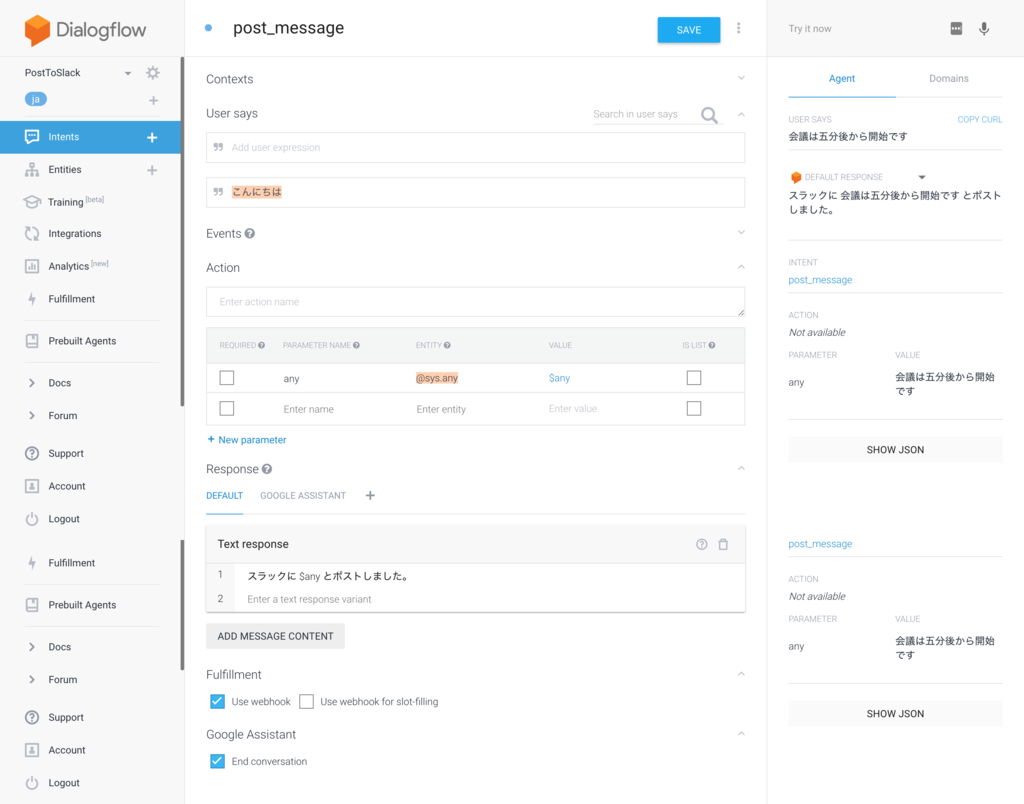Add a response platform tab with plus
Screen dimensions: 1024x804
(x=370, y=496)
